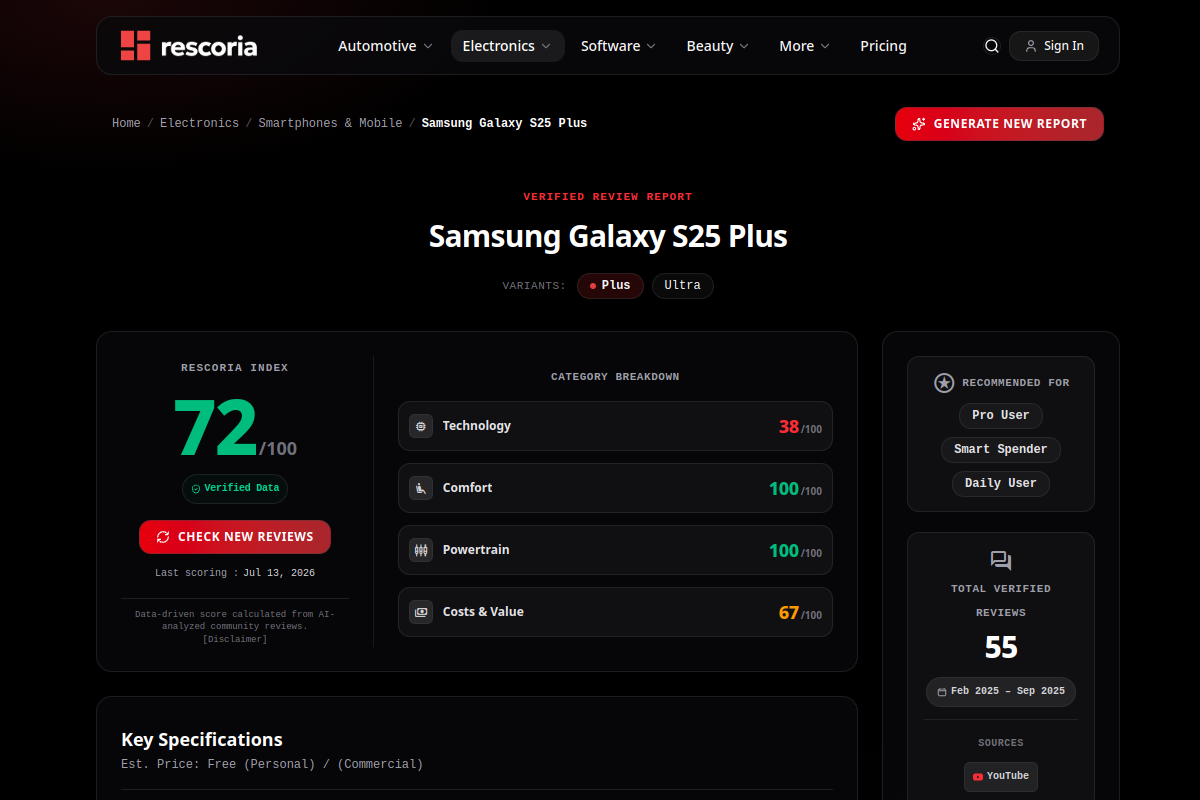Select the Pro User tag
Image resolution: width=1200 pixels, height=800 pixels.
[x=1001, y=415]
